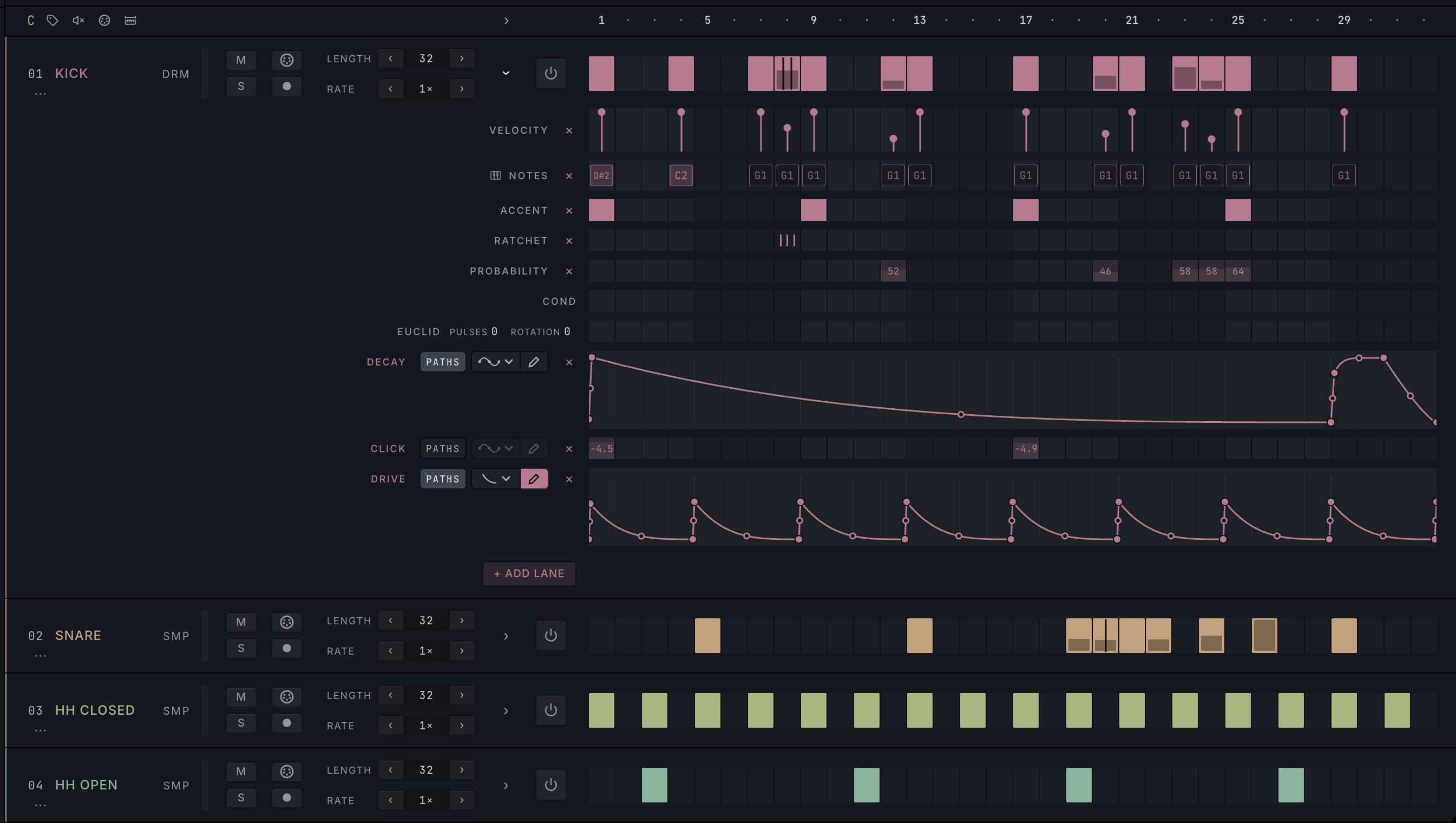Click the pencil icon in the DECAY lane
1456x823 pixels.
click(x=534, y=362)
